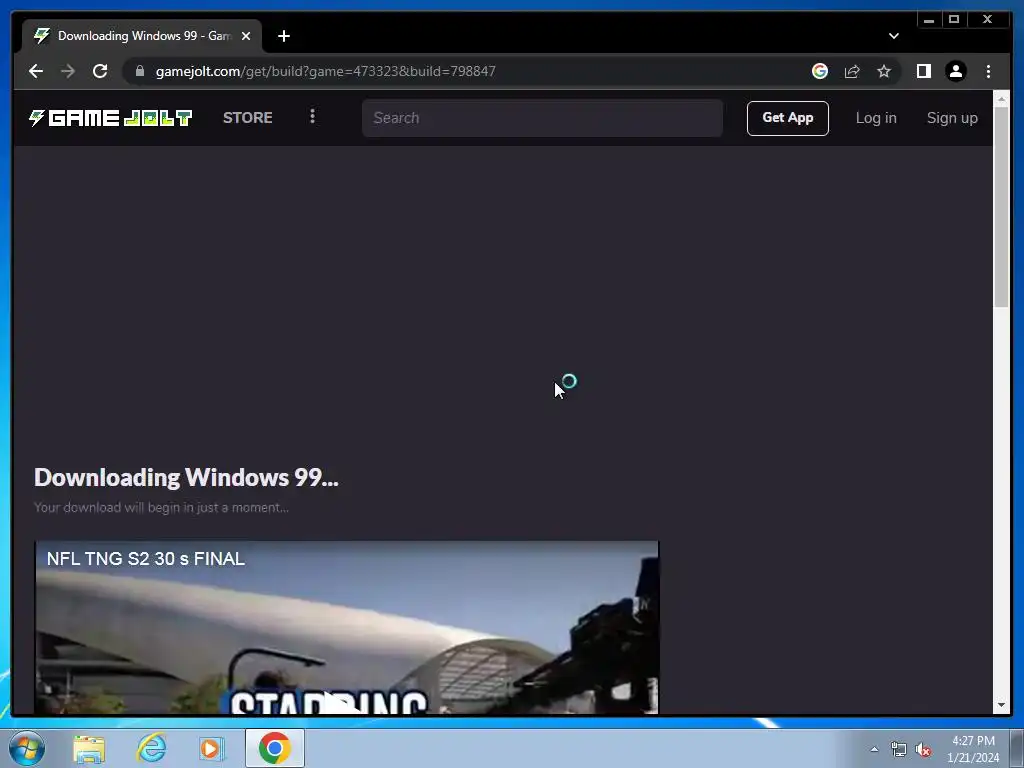Click the forward navigation arrow
Image resolution: width=1024 pixels, height=768 pixels.
coord(68,71)
